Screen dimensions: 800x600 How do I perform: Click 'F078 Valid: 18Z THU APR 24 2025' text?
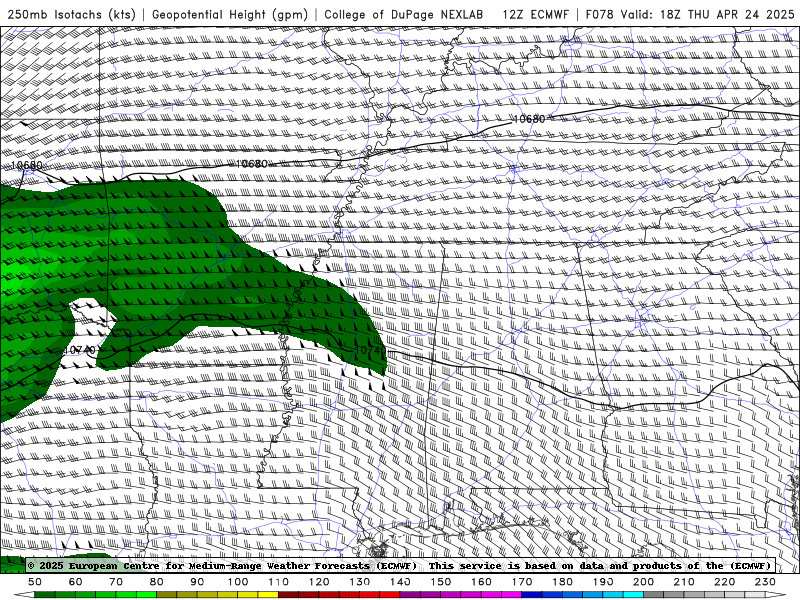(x=690, y=14)
